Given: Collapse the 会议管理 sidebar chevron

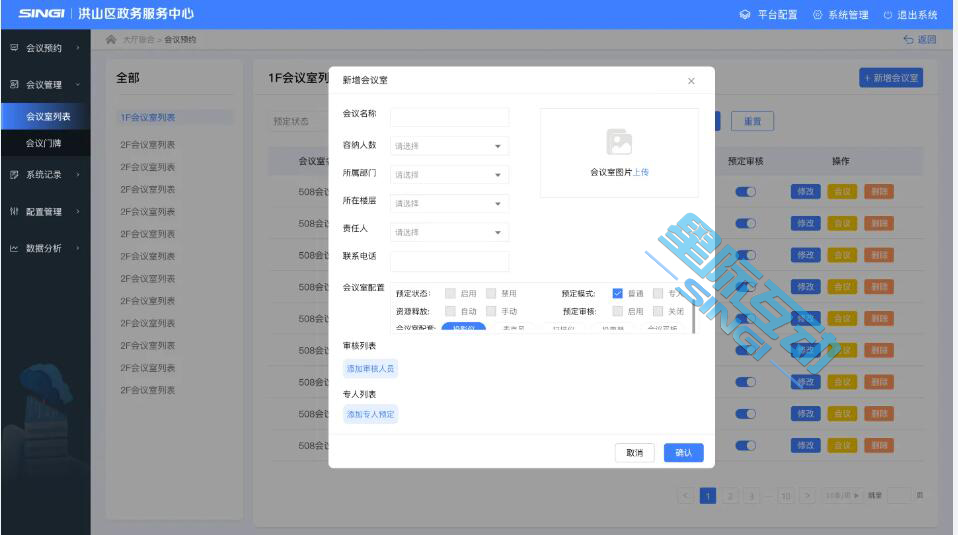Looking at the screenshot, I should [78, 84].
